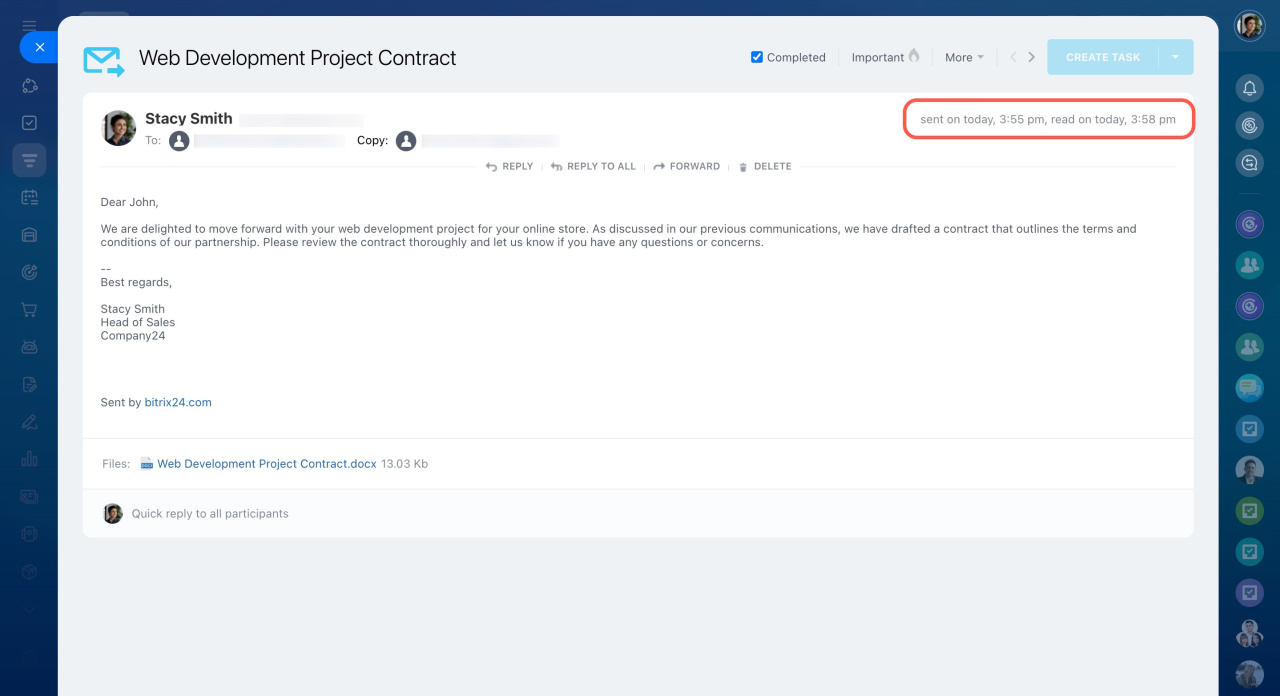Click the Copy recipient avatar icon

click(406, 141)
